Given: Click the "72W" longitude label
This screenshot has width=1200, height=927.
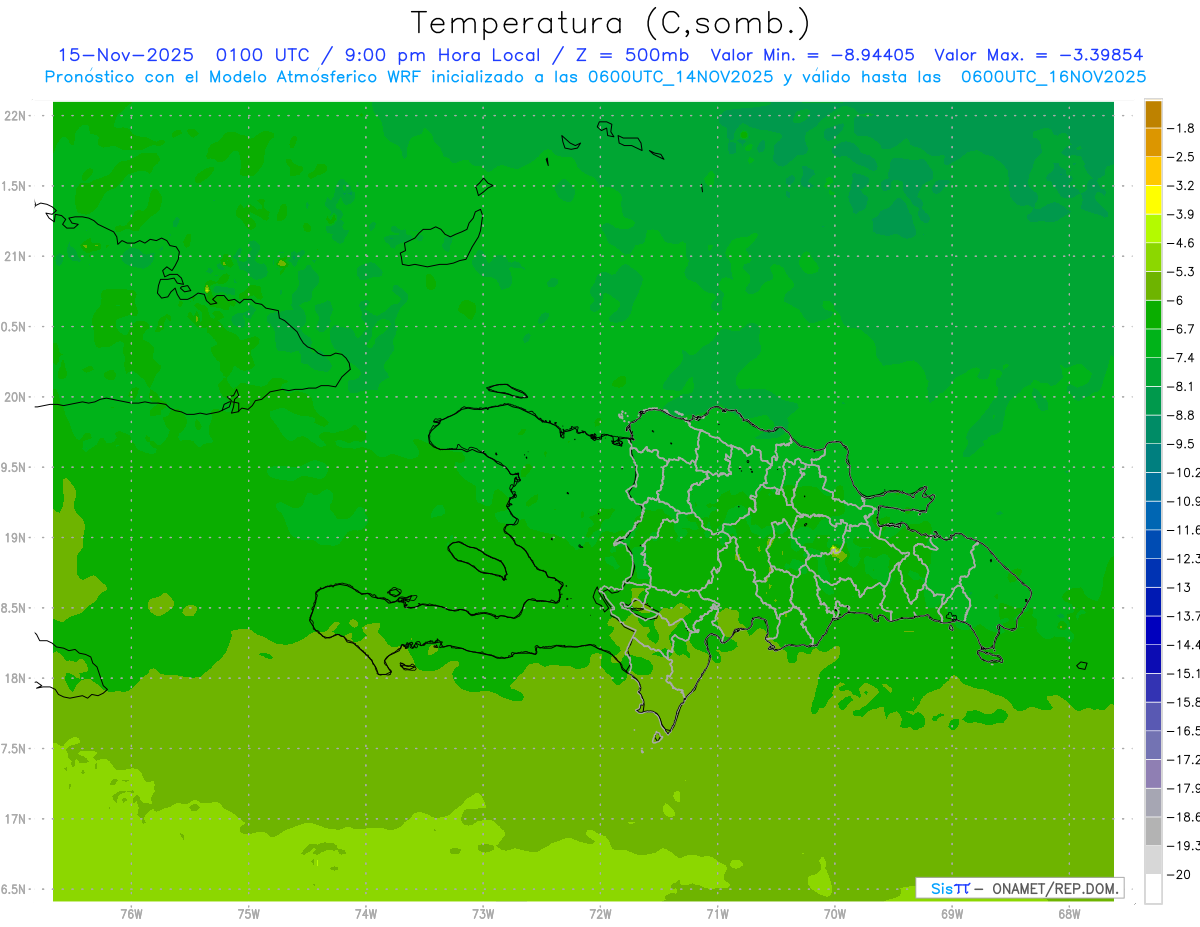Looking at the screenshot, I should pyautogui.click(x=600, y=914).
